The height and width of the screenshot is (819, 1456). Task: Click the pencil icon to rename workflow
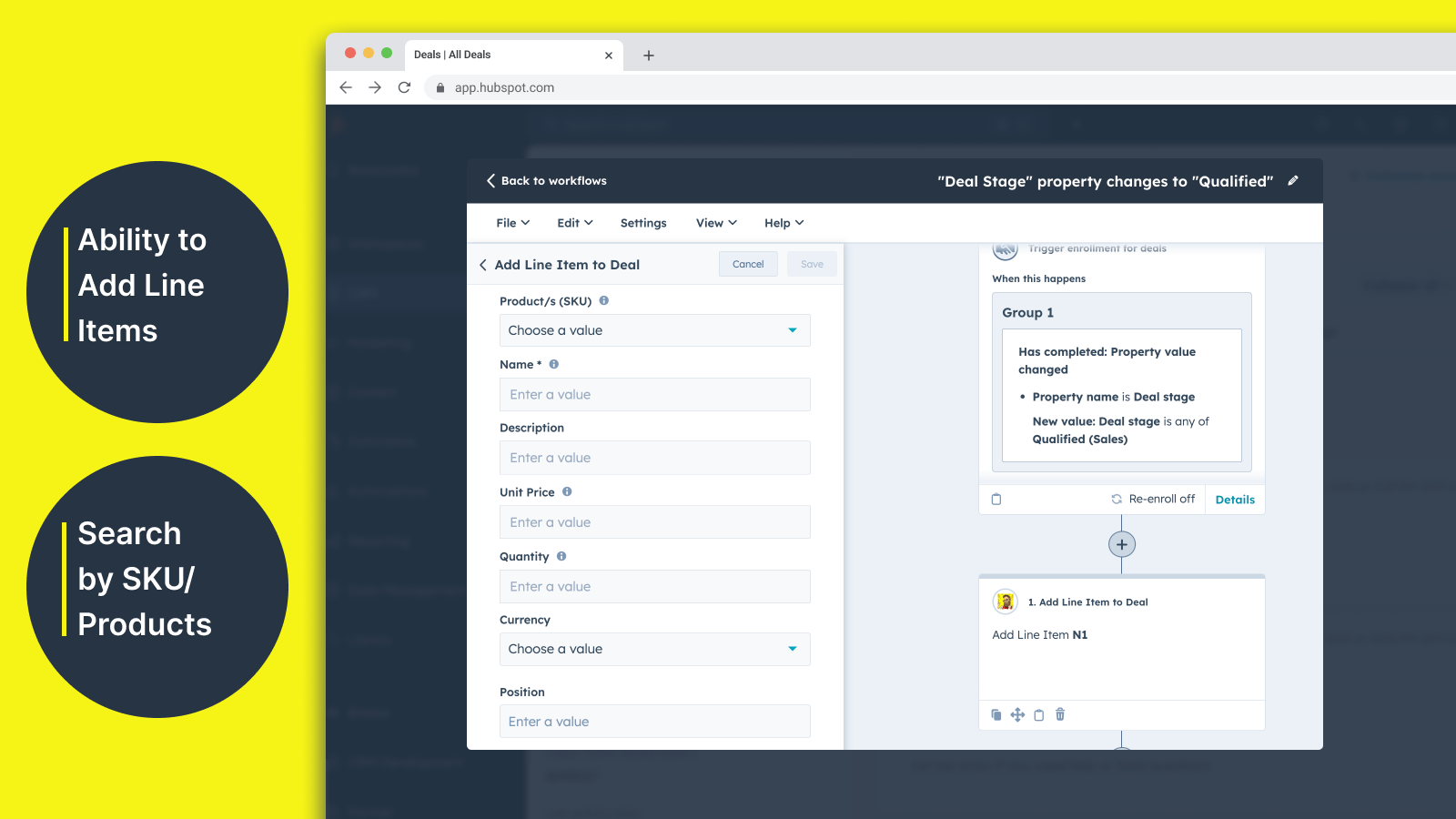coord(1293,181)
